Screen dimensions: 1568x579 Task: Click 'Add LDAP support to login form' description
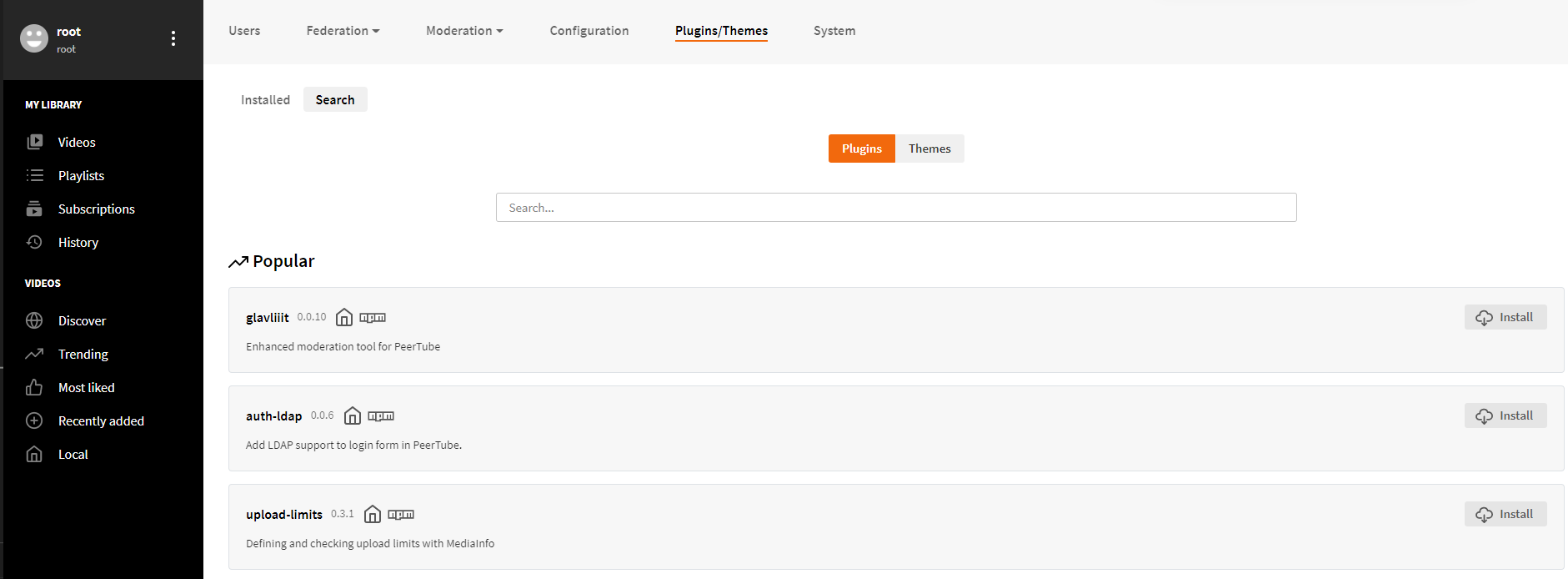point(353,445)
